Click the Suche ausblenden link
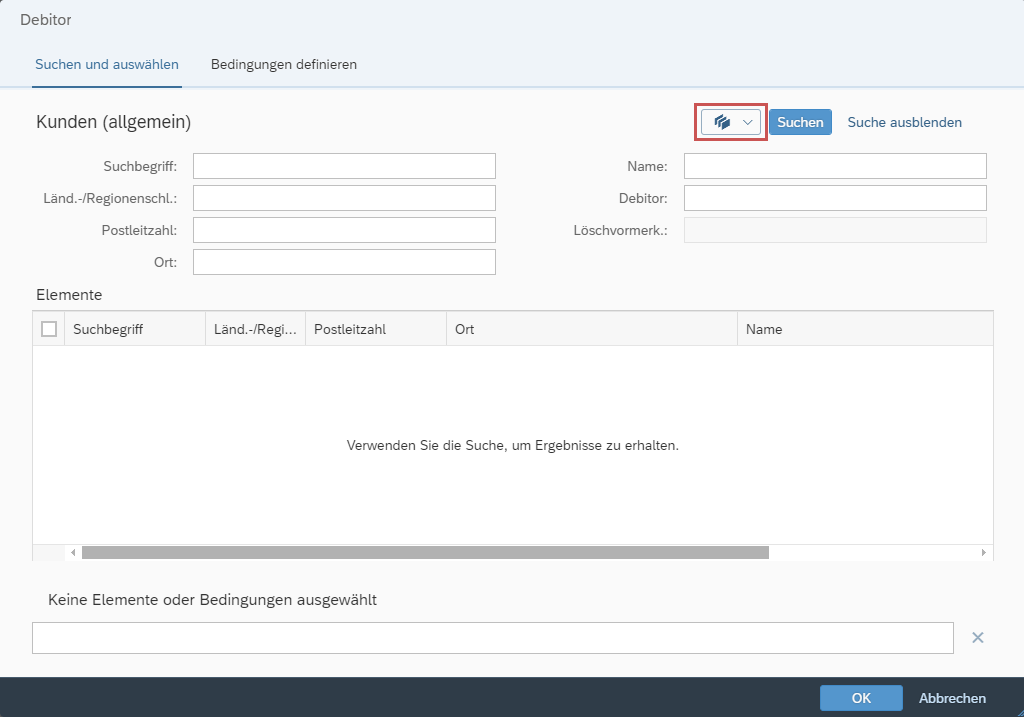This screenshot has width=1024, height=717. click(904, 122)
